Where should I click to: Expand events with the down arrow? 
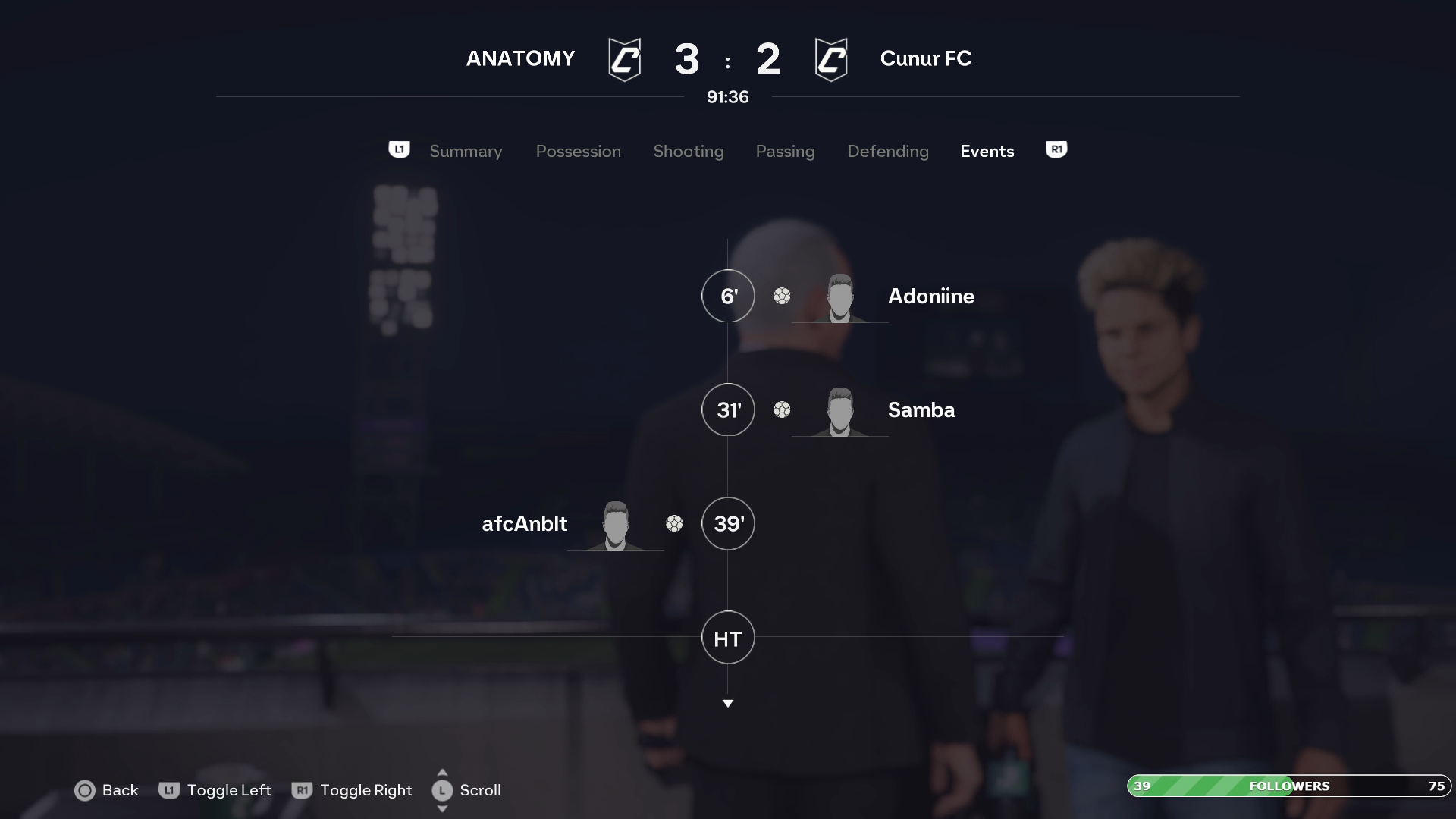click(x=728, y=704)
